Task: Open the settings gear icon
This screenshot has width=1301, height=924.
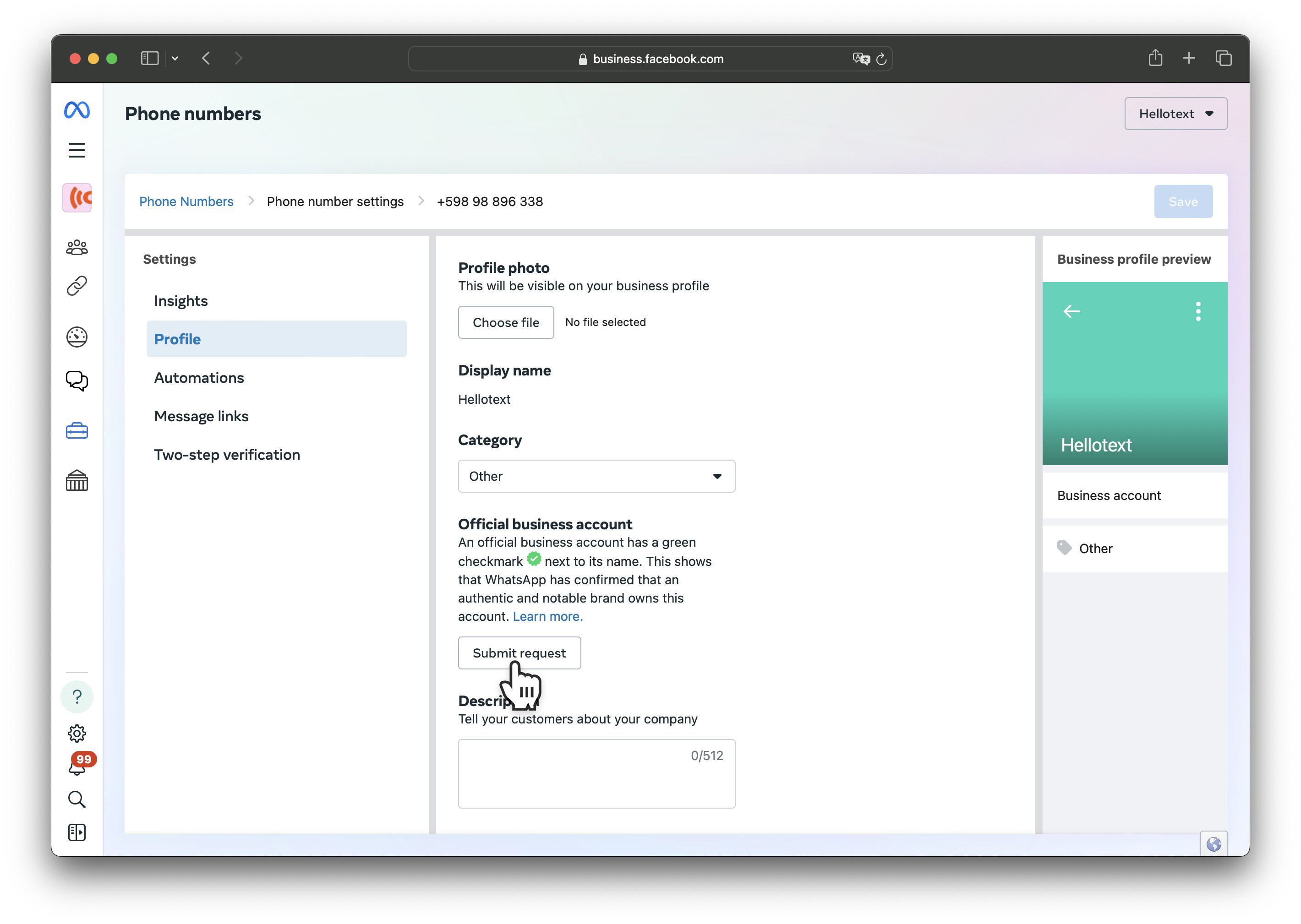Action: 77,733
